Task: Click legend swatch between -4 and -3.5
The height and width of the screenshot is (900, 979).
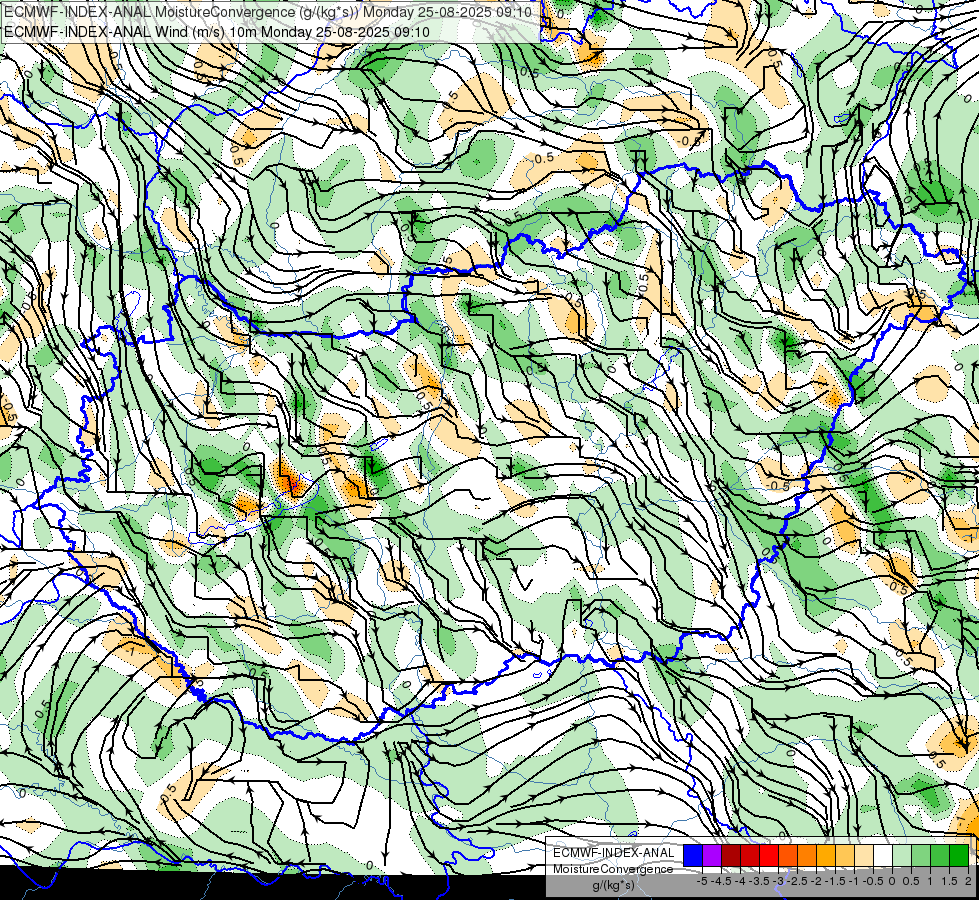Action: pos(750,855)
